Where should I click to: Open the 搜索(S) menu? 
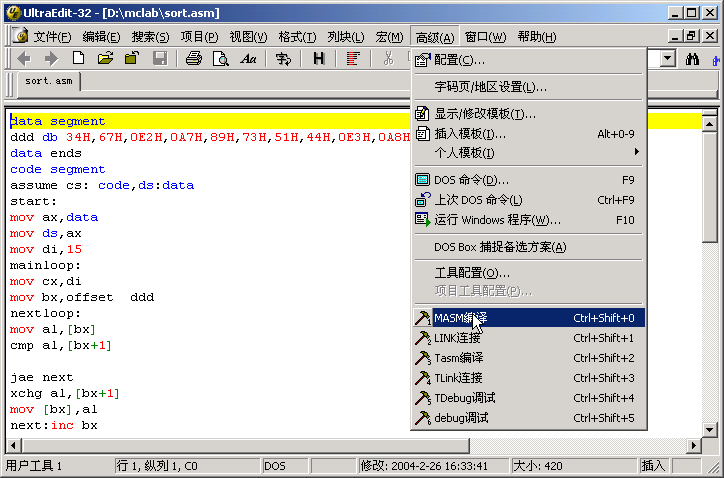150,37
